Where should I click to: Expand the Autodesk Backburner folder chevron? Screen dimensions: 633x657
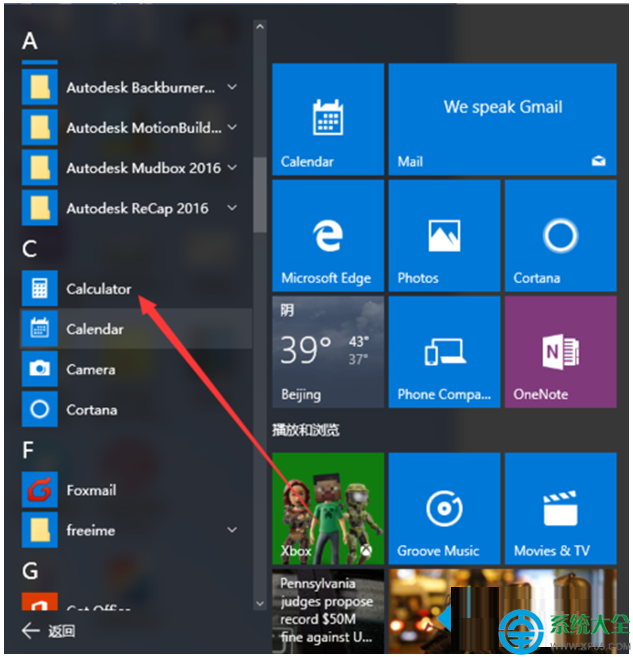pyautogui.click(x=232, y=87)
